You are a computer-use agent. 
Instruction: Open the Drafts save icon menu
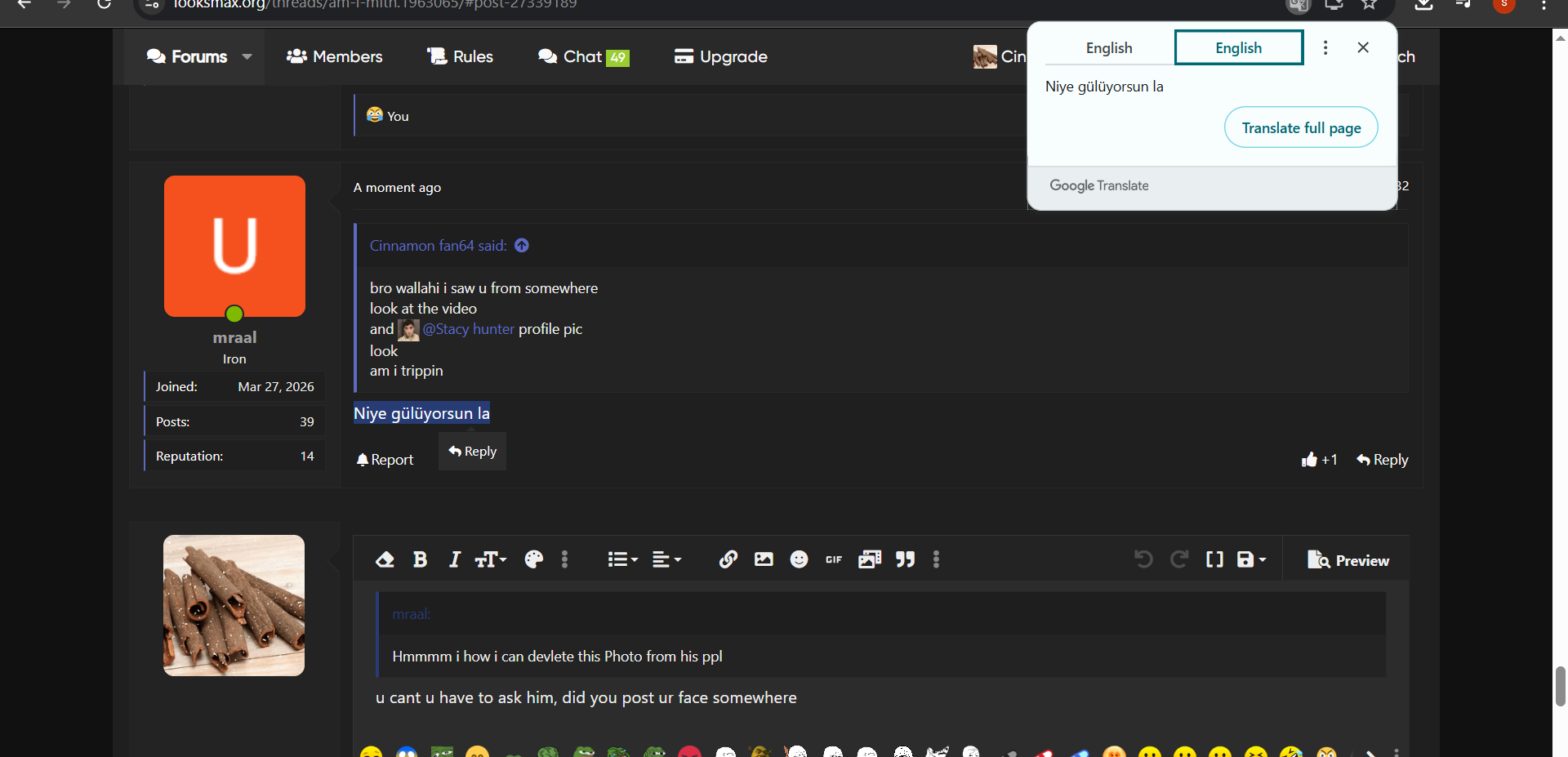click(1249, 559)
